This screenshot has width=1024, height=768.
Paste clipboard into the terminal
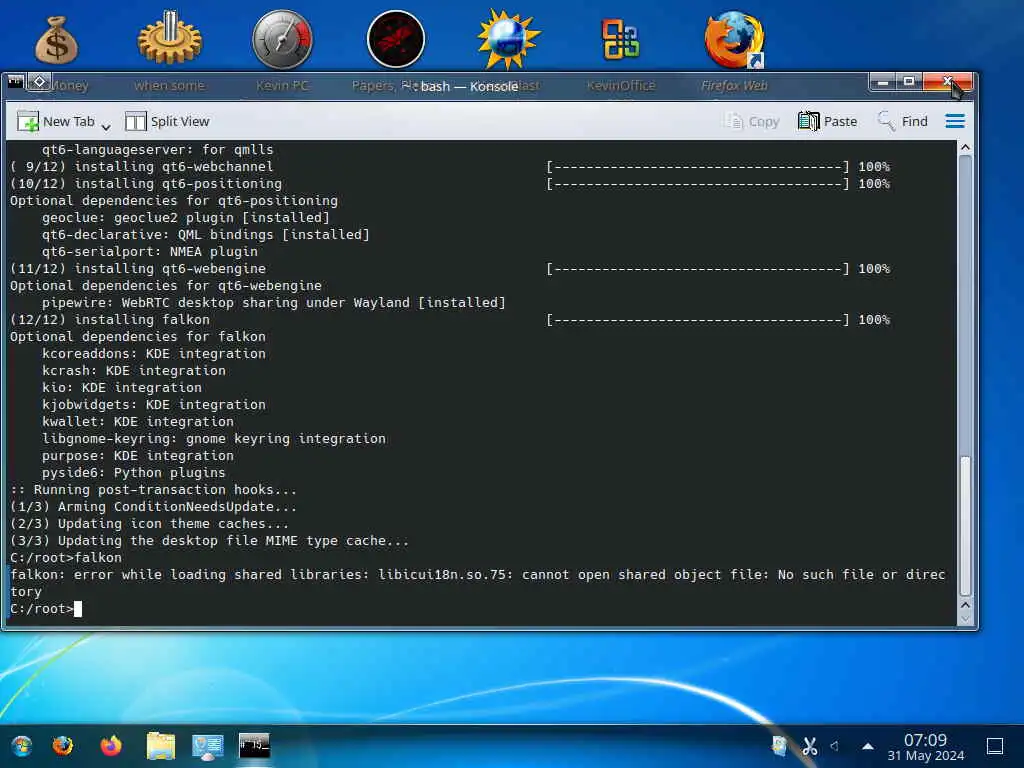click(827, 121)
